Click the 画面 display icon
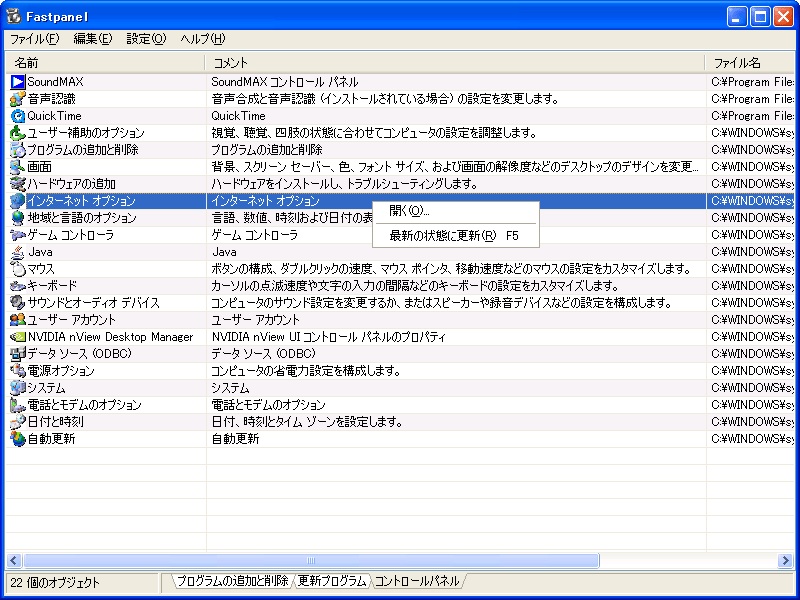The image size is (800, 600). pyautogui.click(x=18, y=167)
